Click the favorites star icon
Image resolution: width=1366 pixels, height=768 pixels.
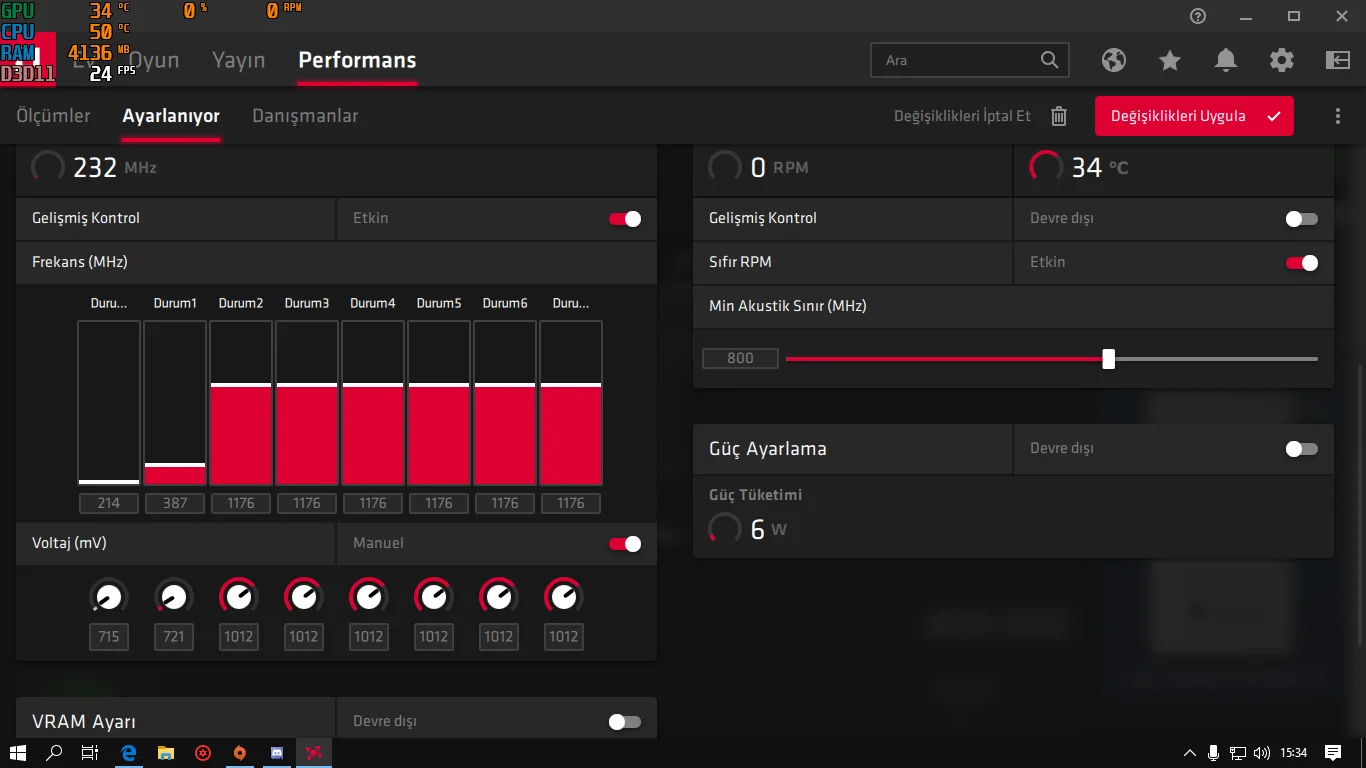tap(1170, 60)
